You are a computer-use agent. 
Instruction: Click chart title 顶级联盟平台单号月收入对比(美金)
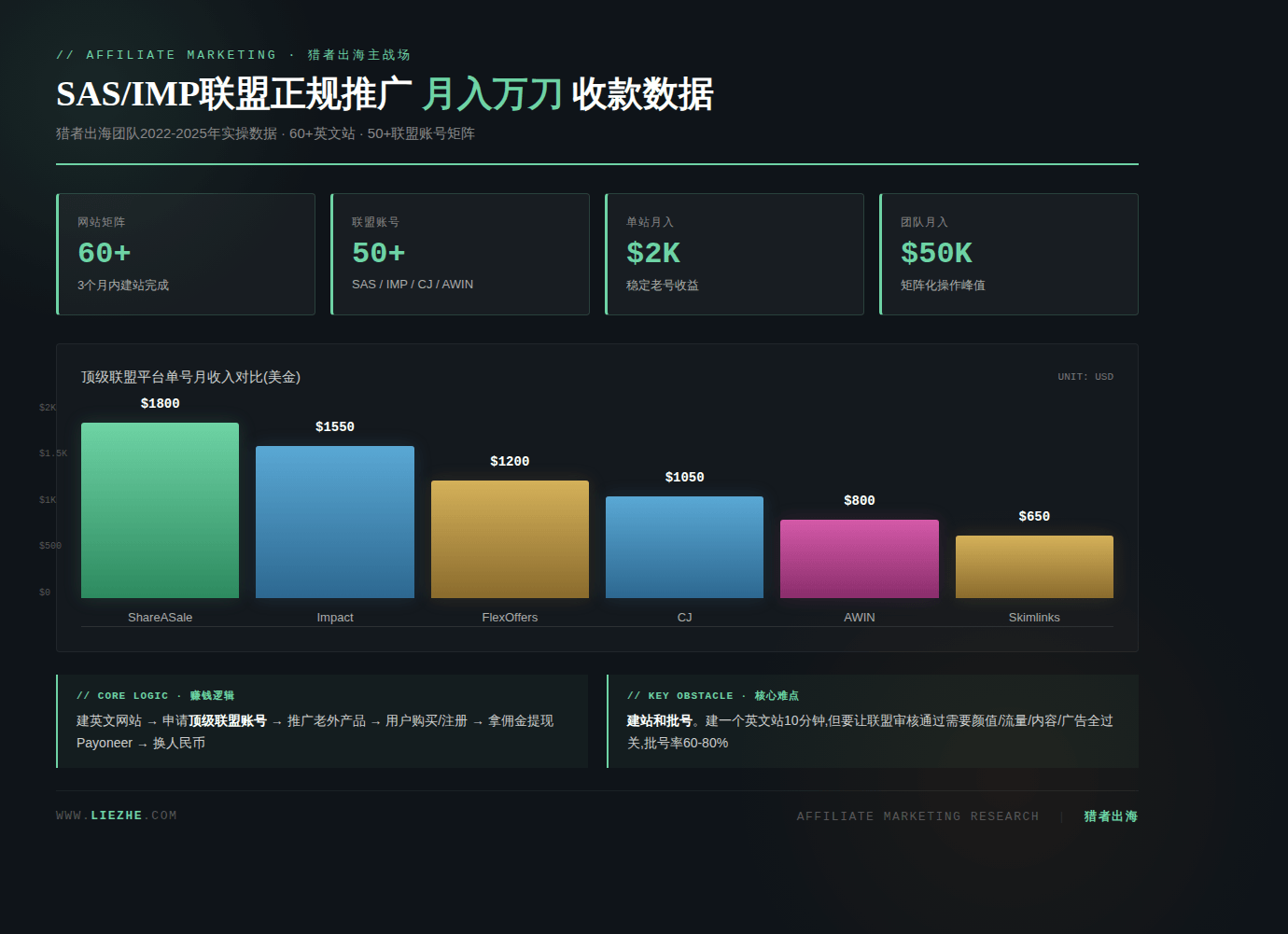click(190, 377)
